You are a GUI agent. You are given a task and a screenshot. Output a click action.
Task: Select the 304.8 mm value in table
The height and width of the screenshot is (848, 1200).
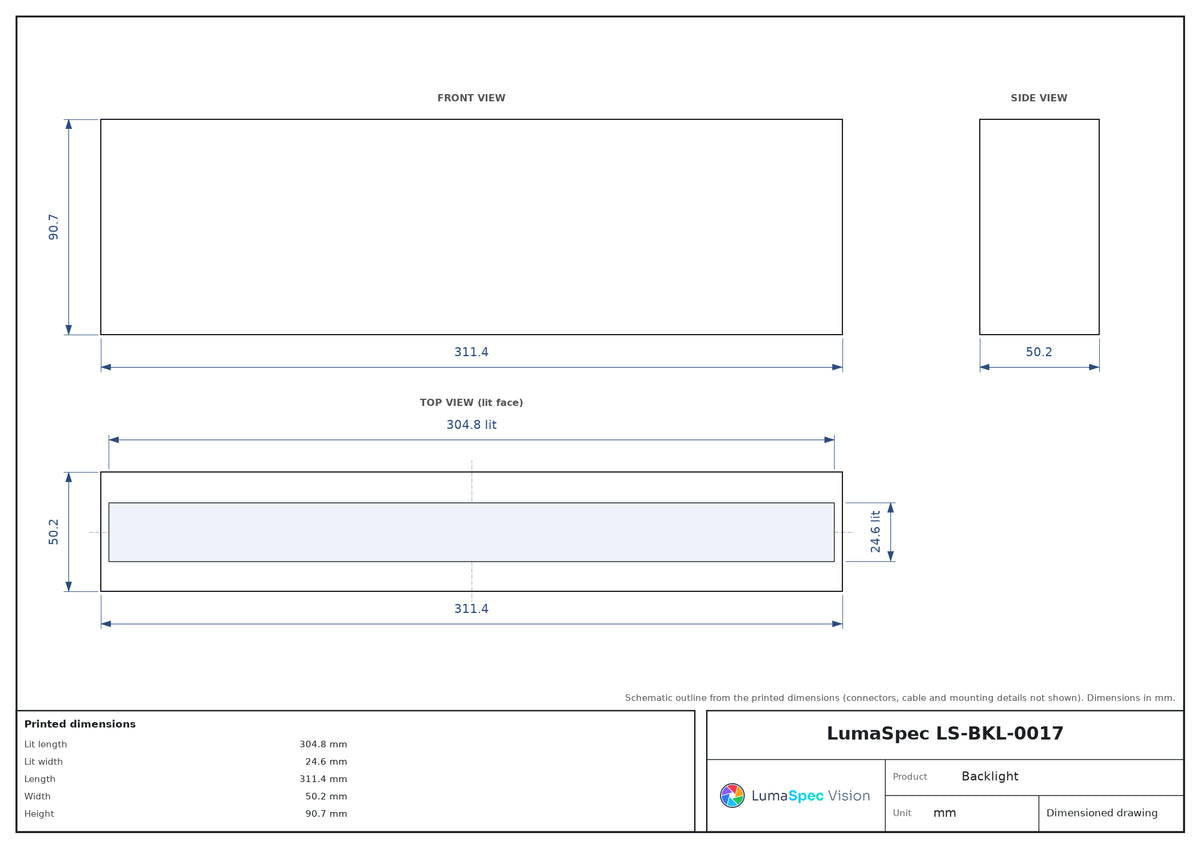tap(323, 744)
